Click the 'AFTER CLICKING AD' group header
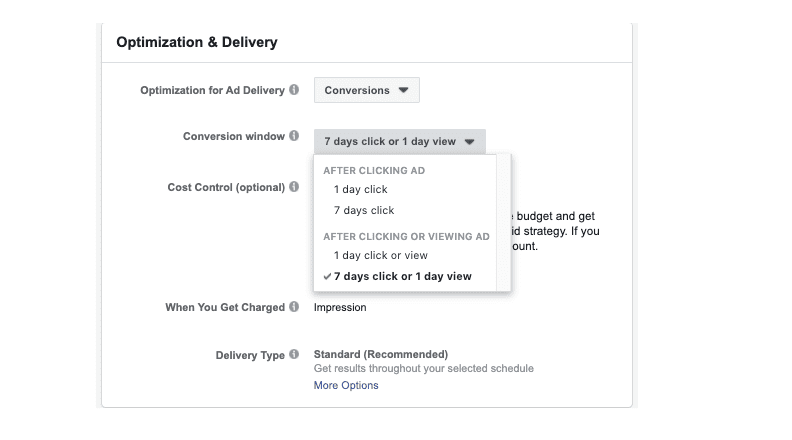This screenshot has height=440, width=792. coord(374,170)
